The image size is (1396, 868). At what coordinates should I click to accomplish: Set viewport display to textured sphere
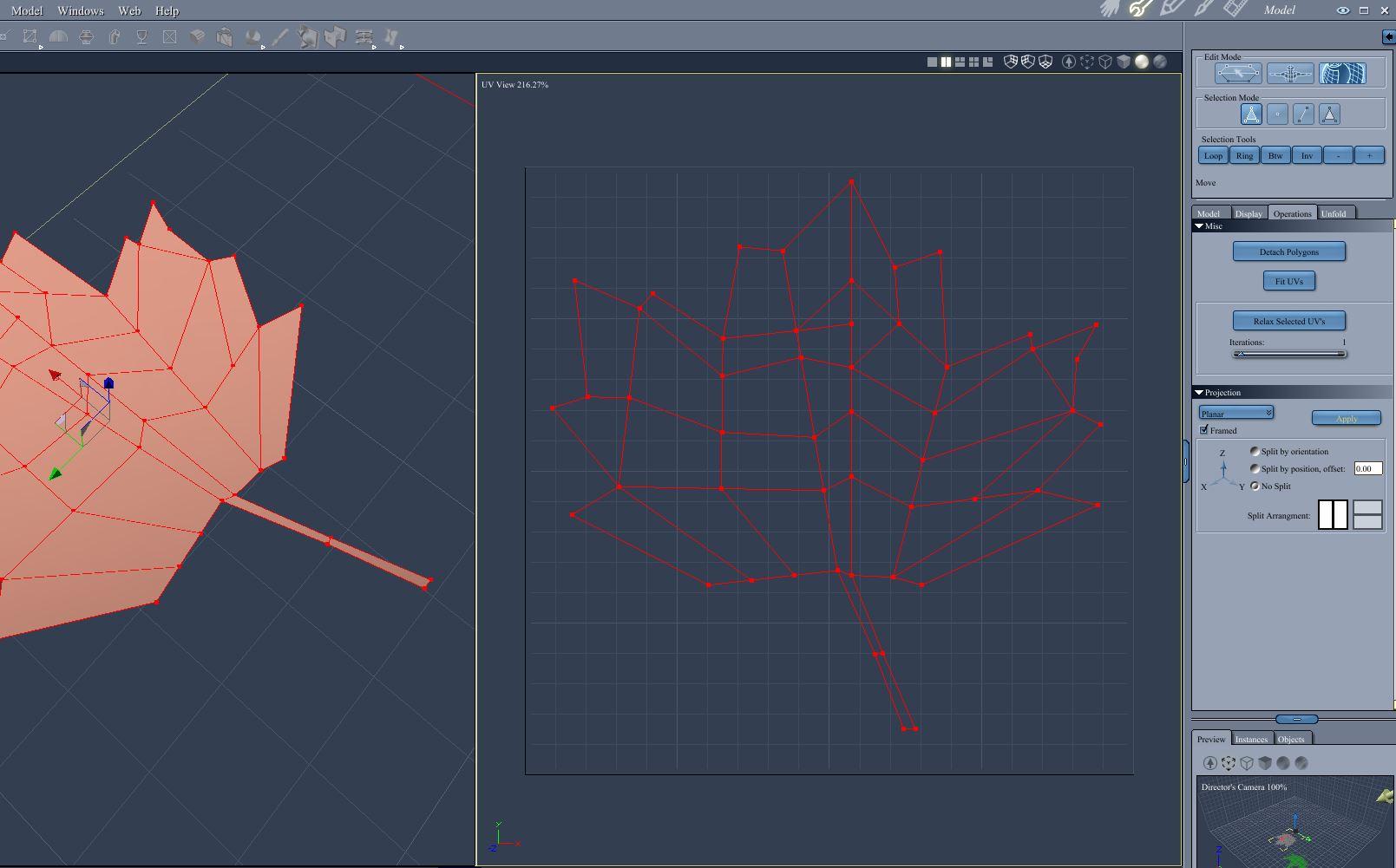[1160, 62]
